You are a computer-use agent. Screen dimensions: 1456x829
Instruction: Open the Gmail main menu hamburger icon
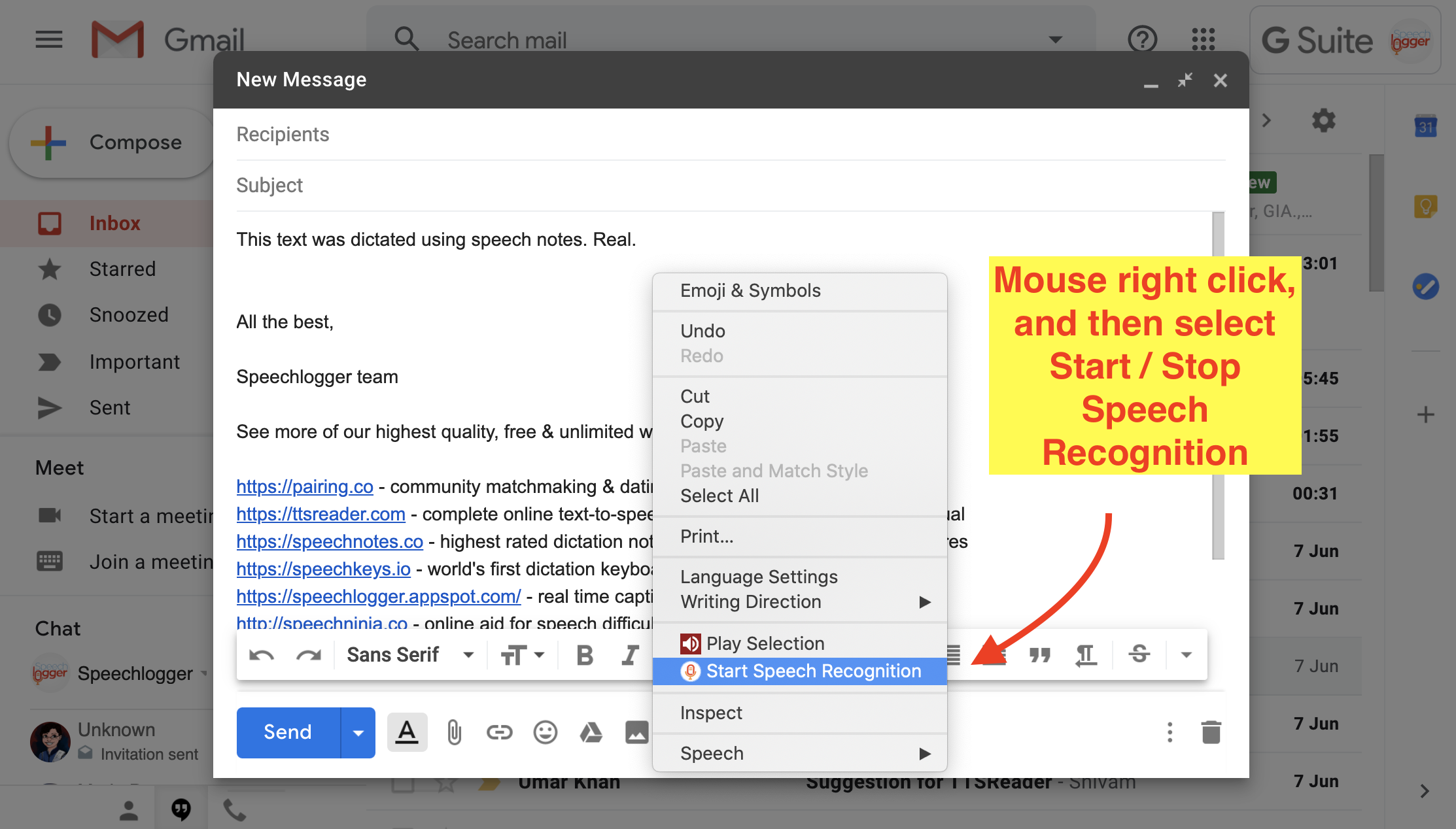(x=49, y=40)
